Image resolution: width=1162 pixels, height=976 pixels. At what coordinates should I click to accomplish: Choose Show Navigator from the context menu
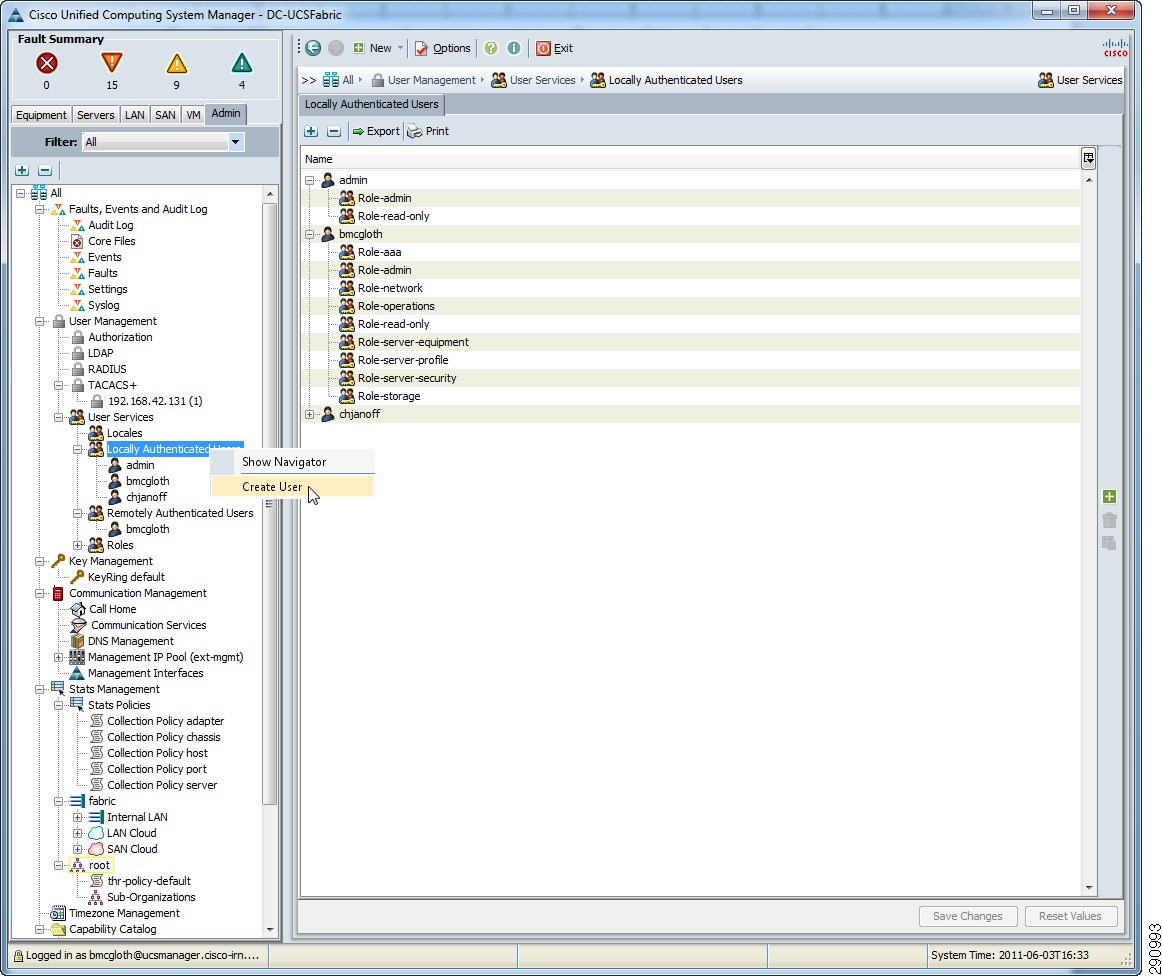click(293, 462)
